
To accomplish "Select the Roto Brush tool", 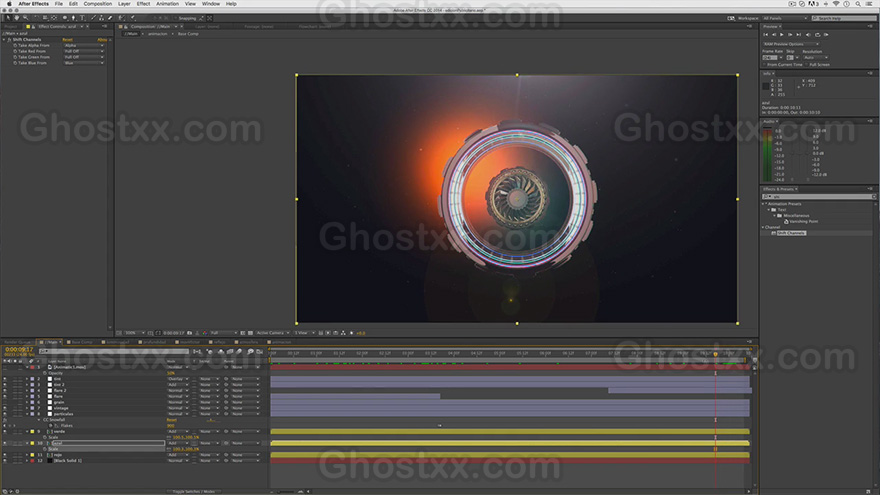I will (121, 18).
